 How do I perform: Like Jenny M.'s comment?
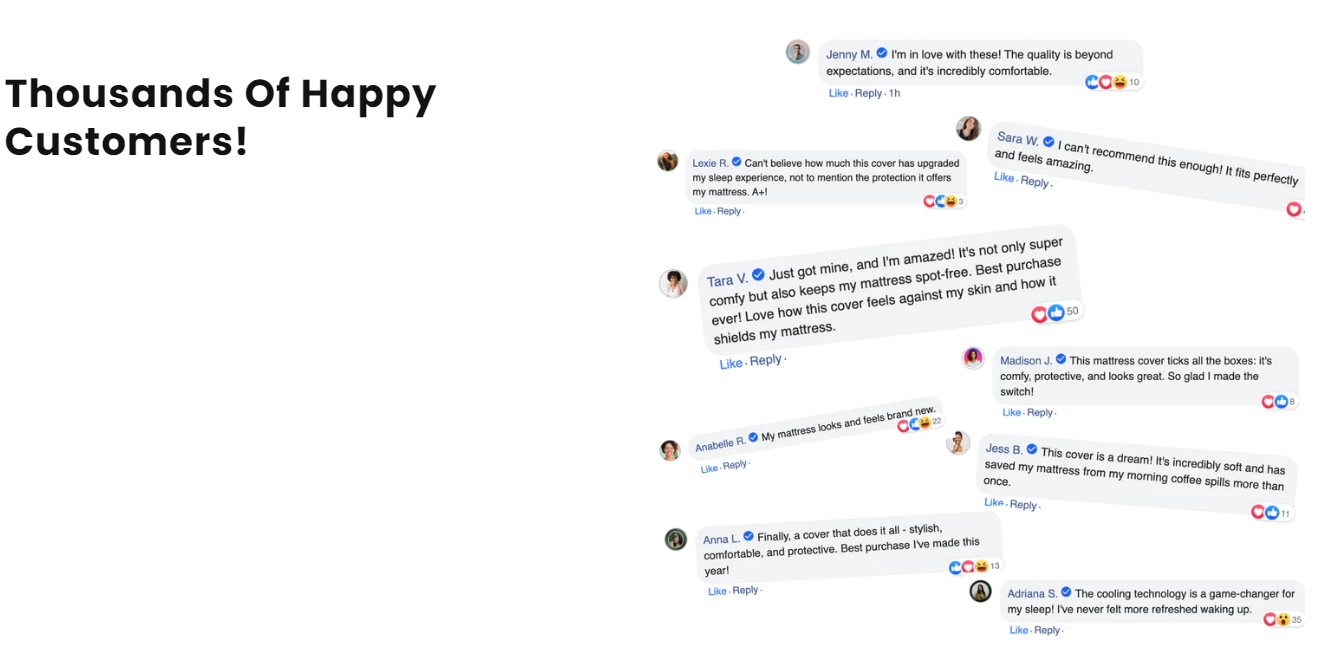pyautogui.click(x=838, y=93)
